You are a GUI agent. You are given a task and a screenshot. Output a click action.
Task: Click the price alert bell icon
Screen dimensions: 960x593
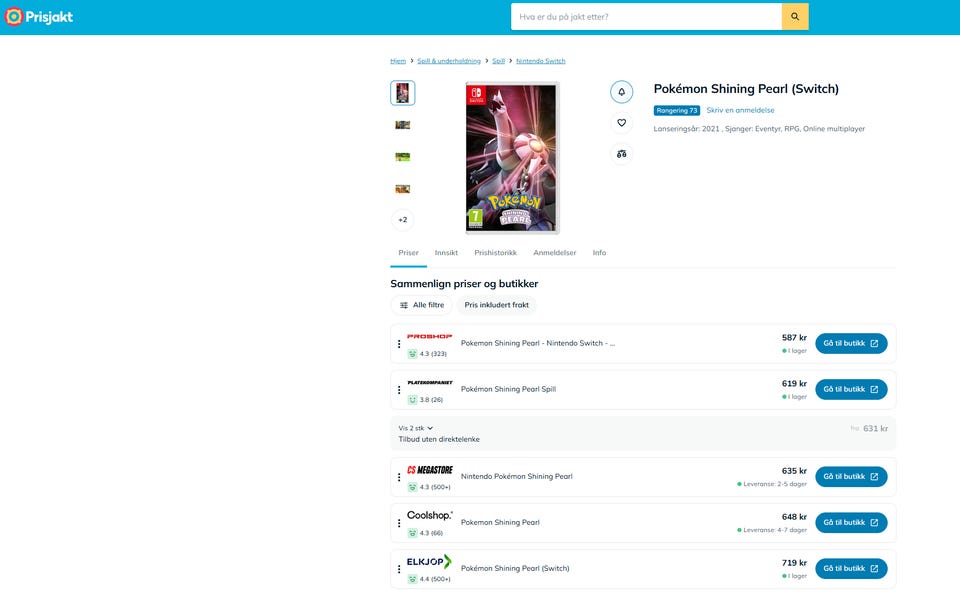(621, 92)
